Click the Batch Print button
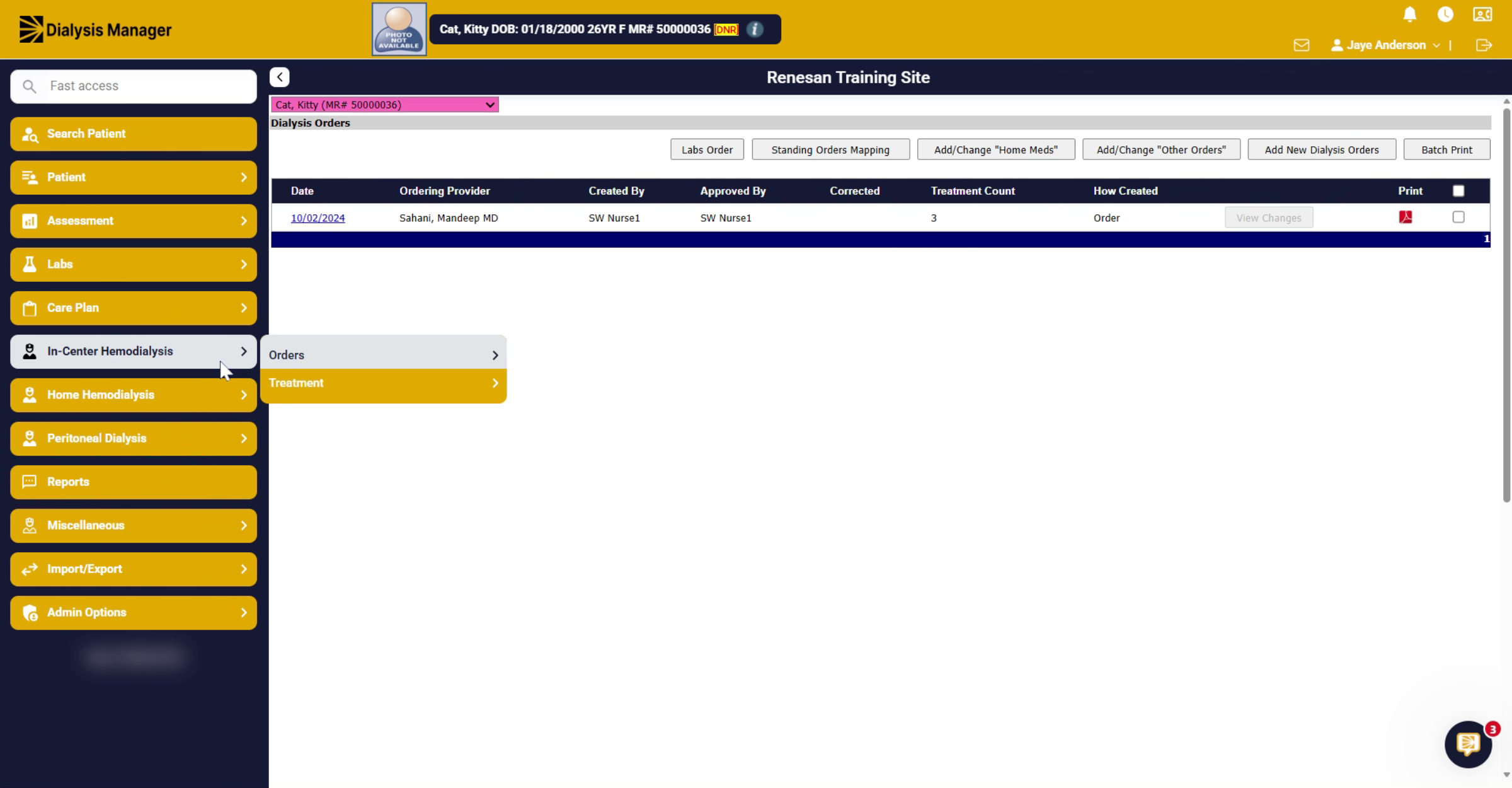1512x788 pixels. (x=1446, y=149)
